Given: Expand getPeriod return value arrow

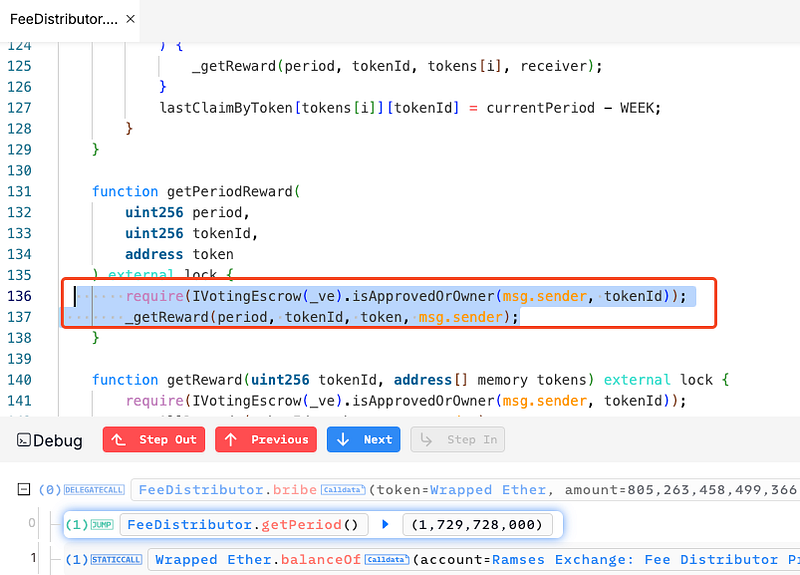Looking at the screenshot, I should [384, 524].
